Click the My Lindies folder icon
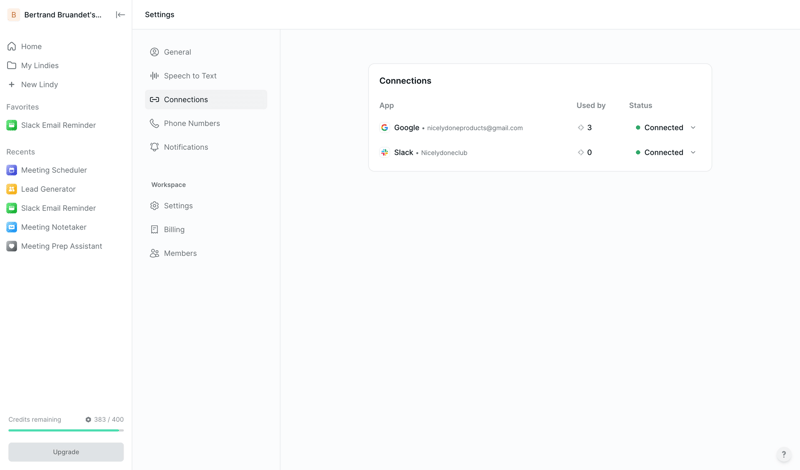 click(x=11, y=65)
